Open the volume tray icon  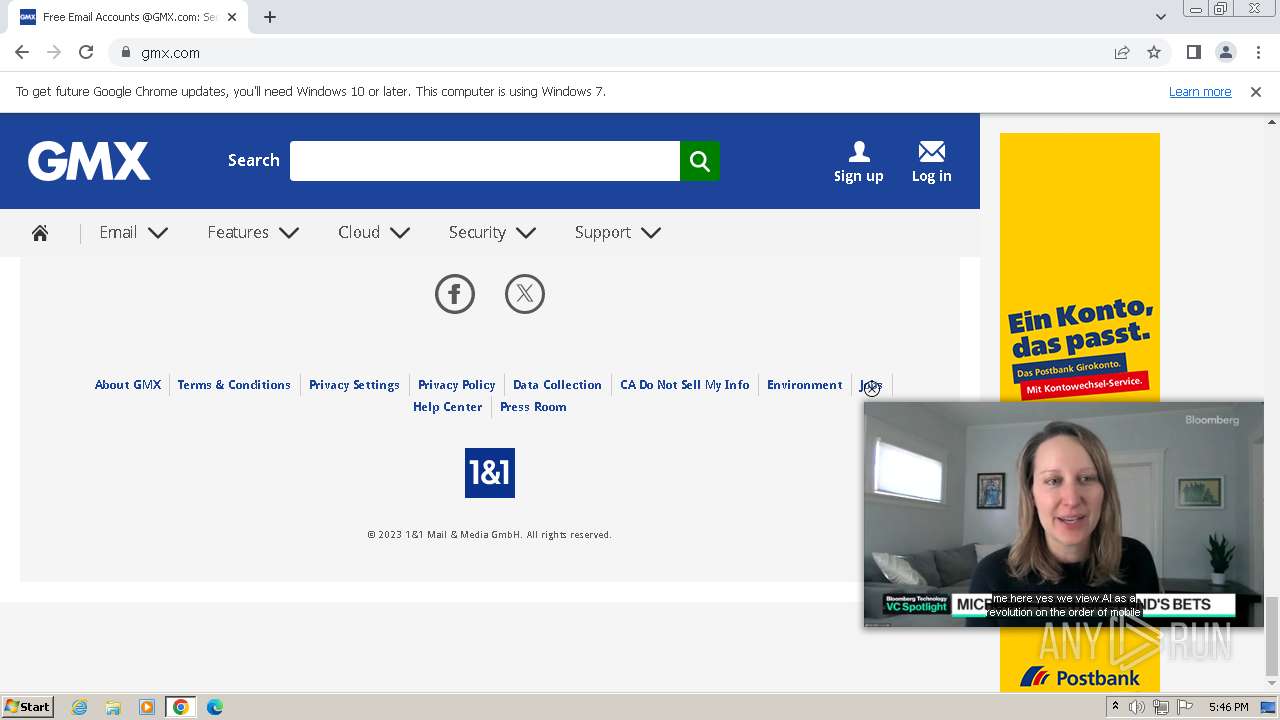(x=1137, y=707)
